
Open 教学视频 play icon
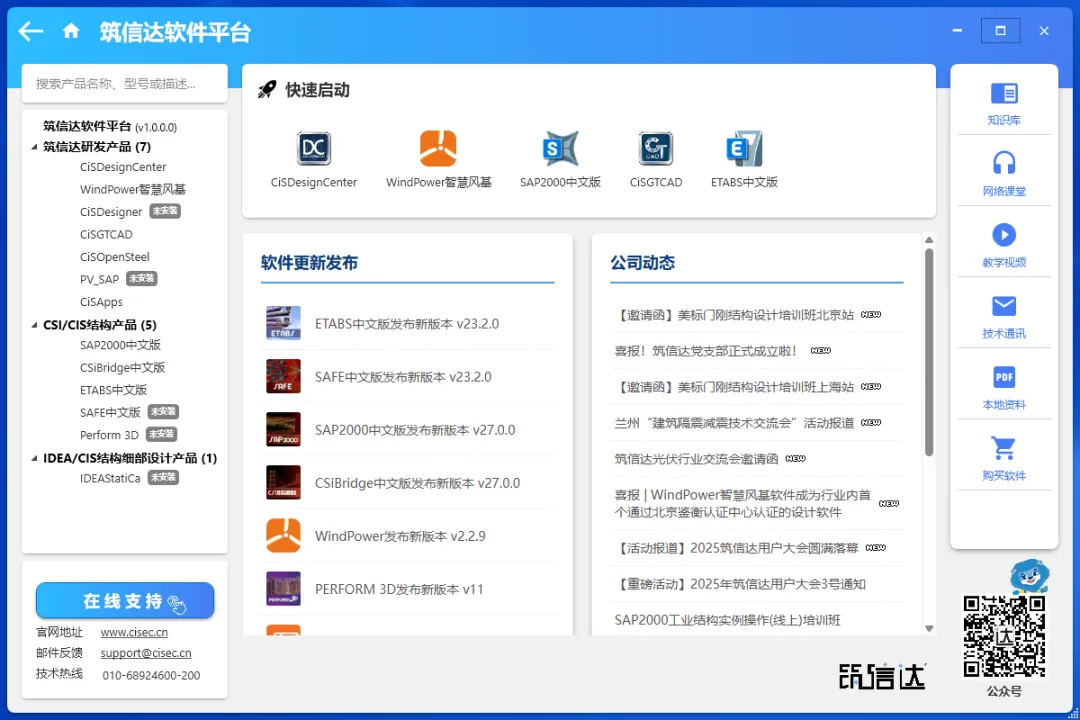coord(1004,235)
